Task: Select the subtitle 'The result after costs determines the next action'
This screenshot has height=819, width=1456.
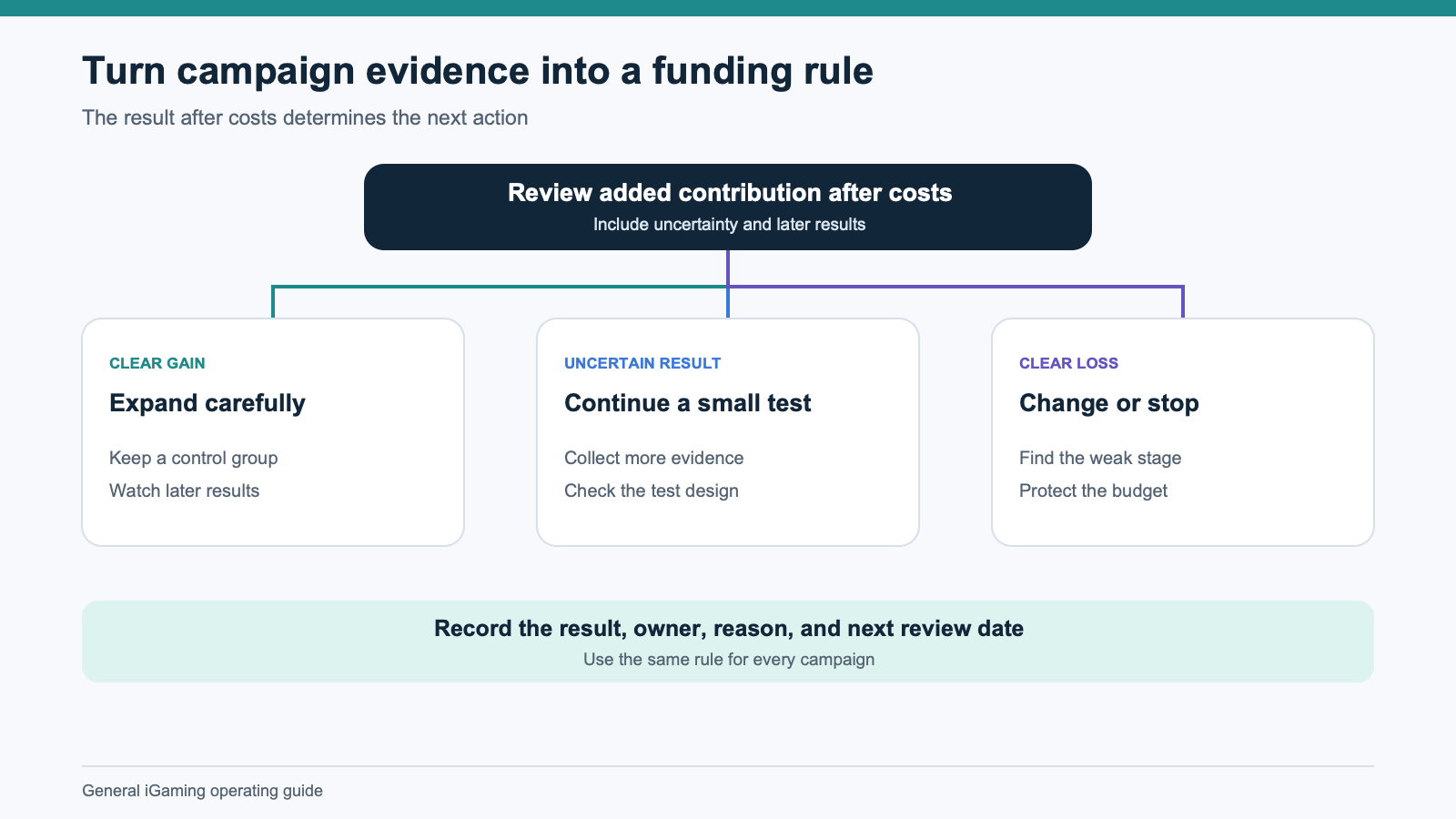Action: coord(305,118)
